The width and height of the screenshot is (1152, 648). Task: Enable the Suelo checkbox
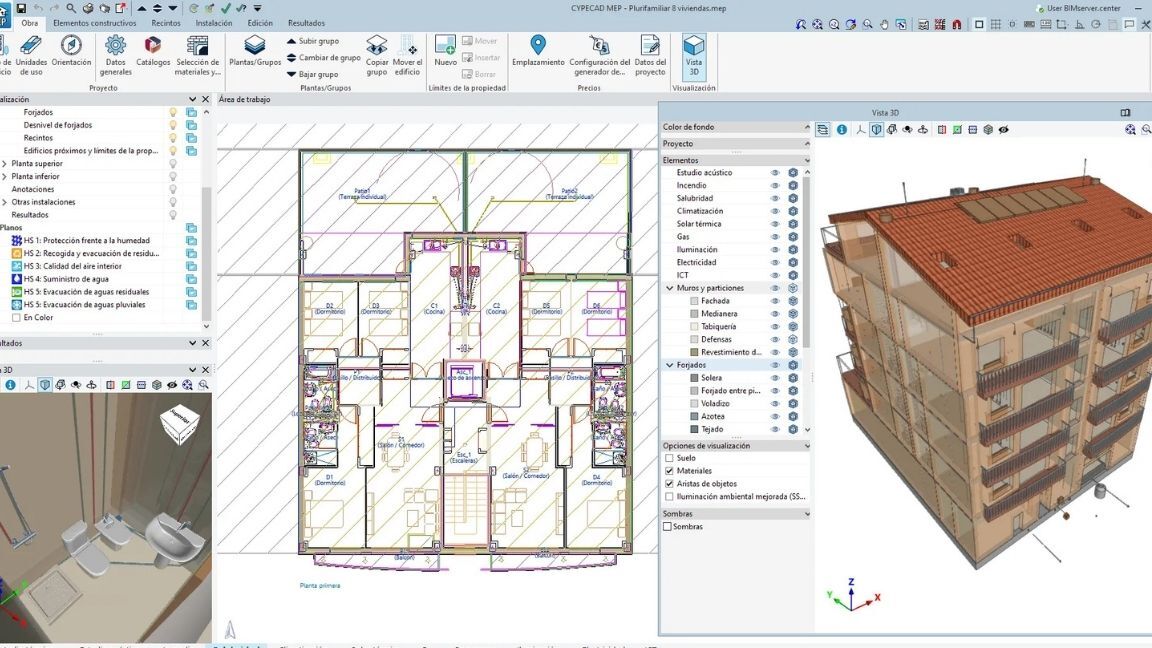pyautogui.click(x=670, y=458)
